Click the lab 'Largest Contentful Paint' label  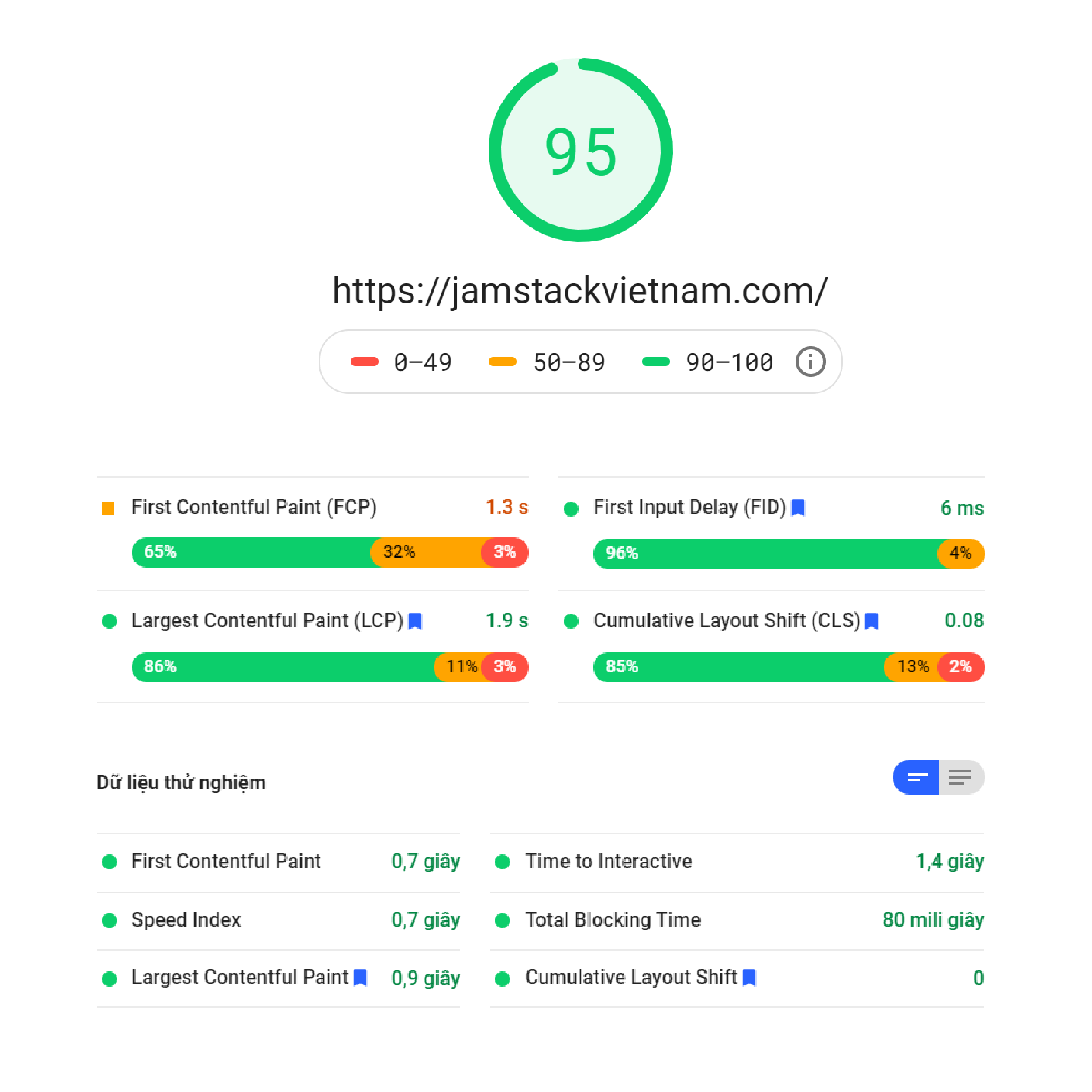(240, 977)
